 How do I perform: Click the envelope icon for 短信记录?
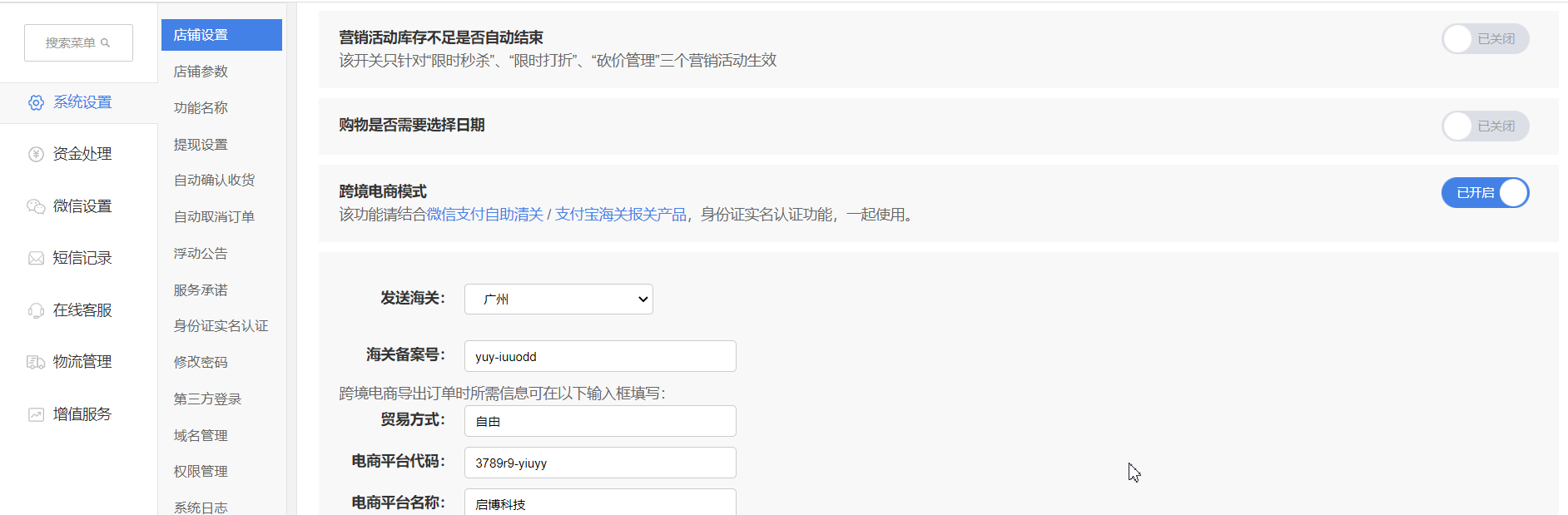36,258
